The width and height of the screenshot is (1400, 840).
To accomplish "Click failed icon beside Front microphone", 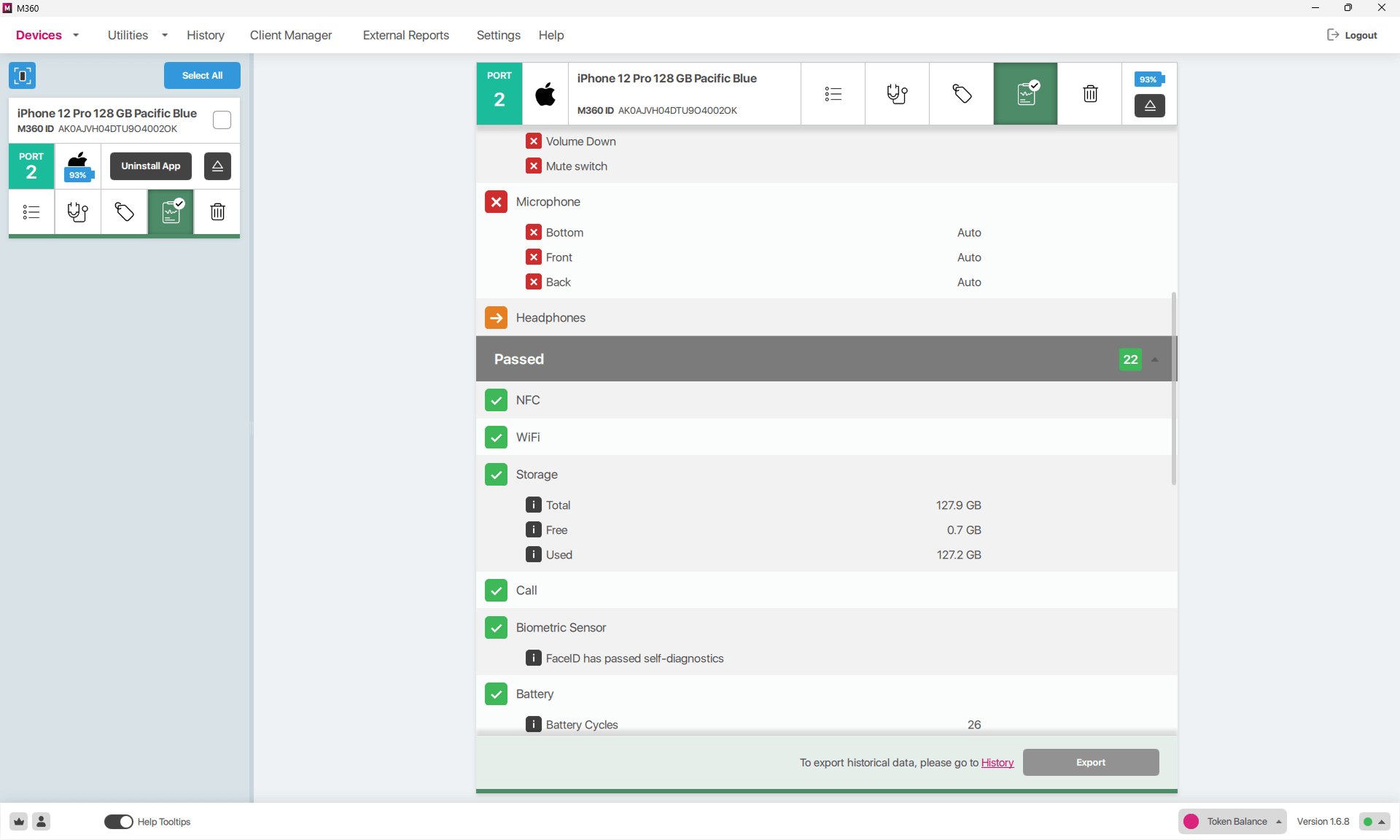I will coord(534,257).
